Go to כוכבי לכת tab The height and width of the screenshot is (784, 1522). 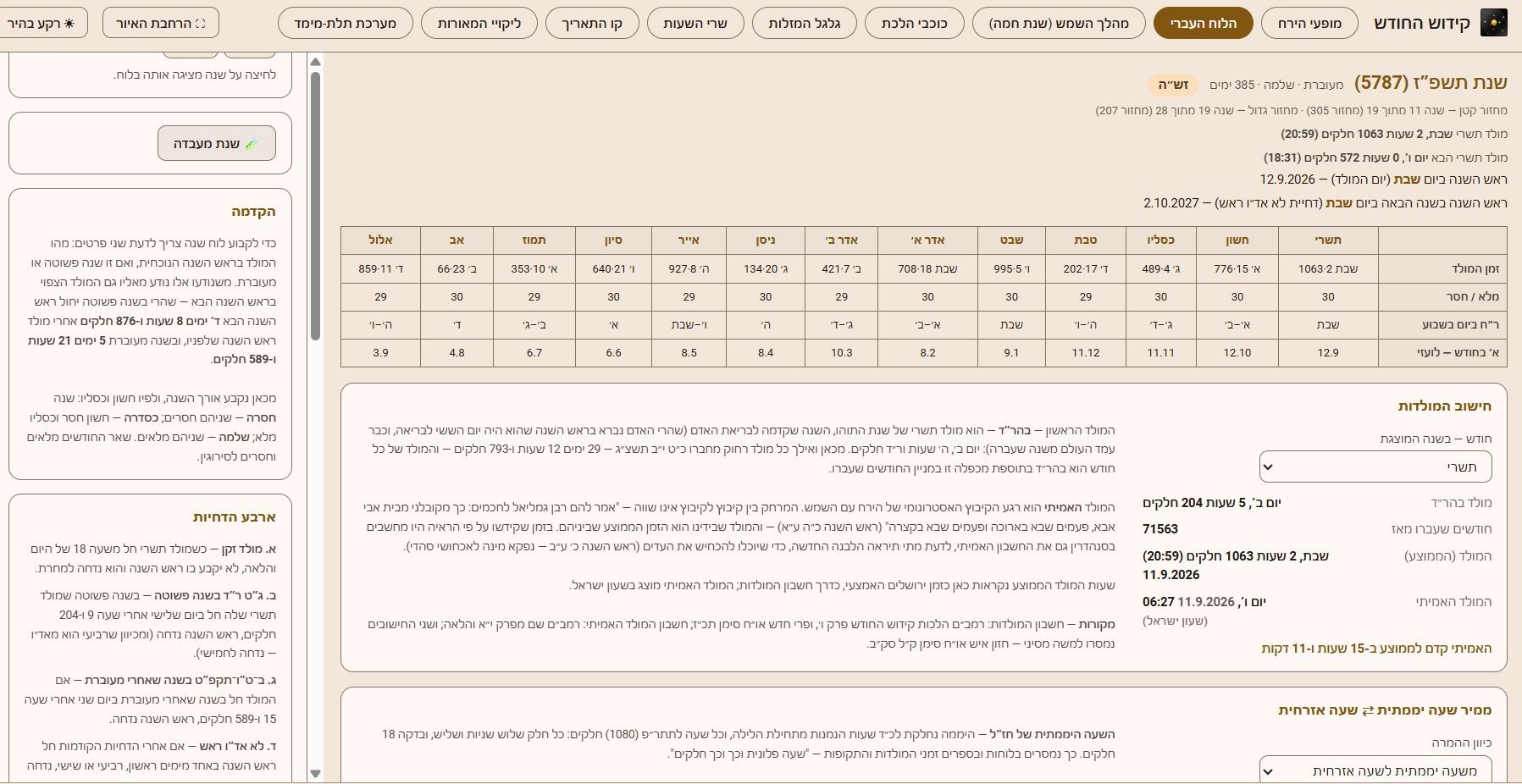pos(915,24)
